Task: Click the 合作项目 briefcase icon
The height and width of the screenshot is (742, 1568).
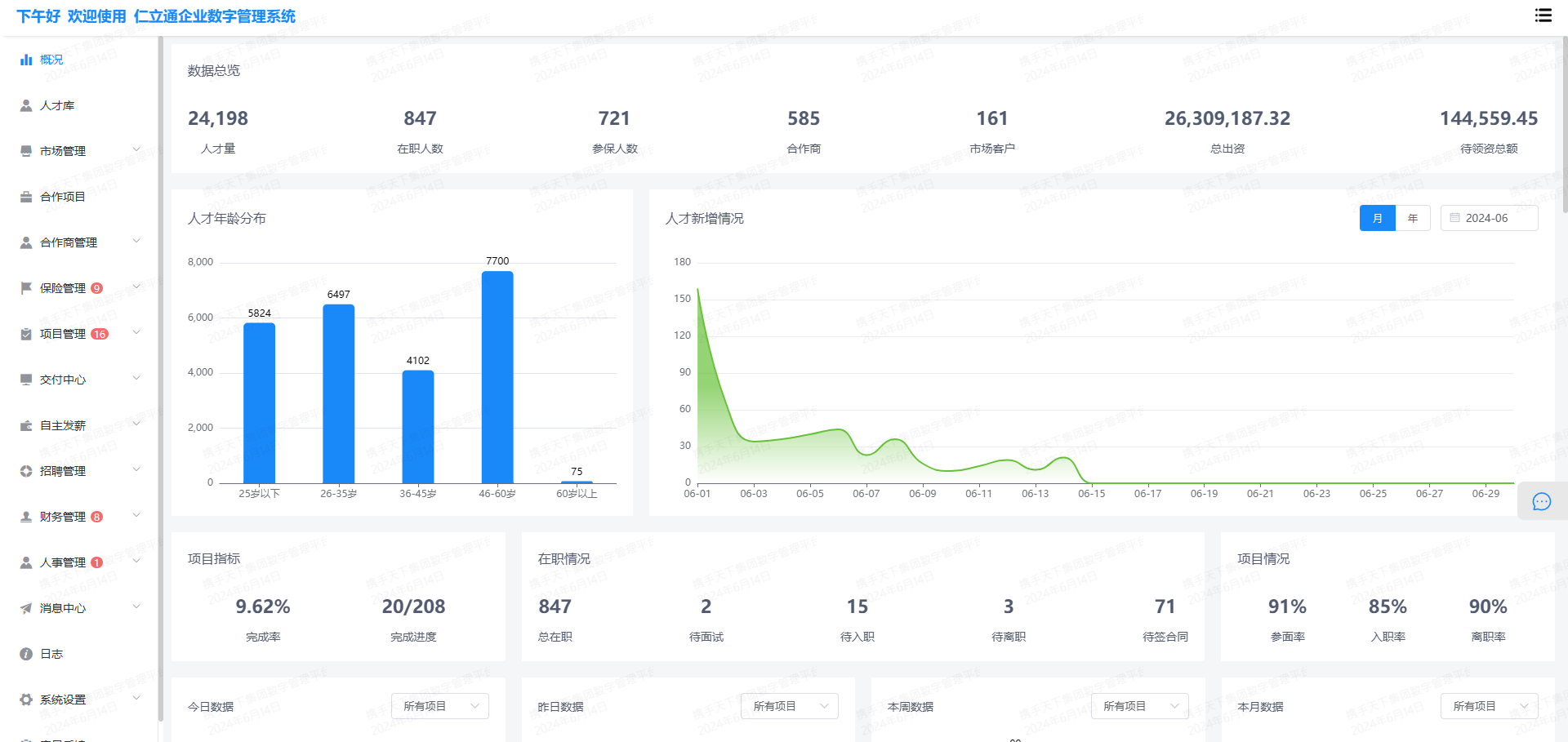Action: point(26,197)
